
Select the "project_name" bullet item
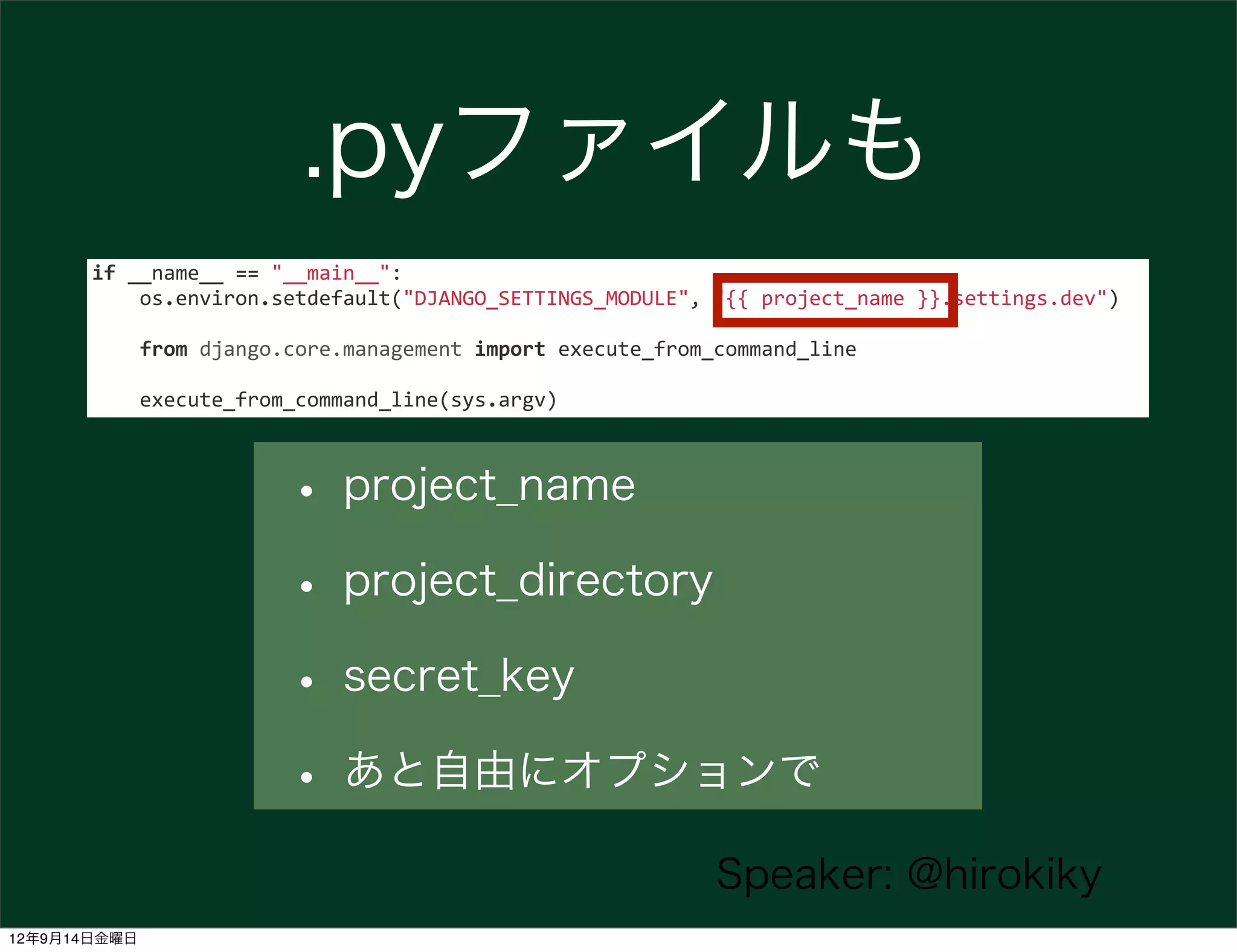(489, 486)
